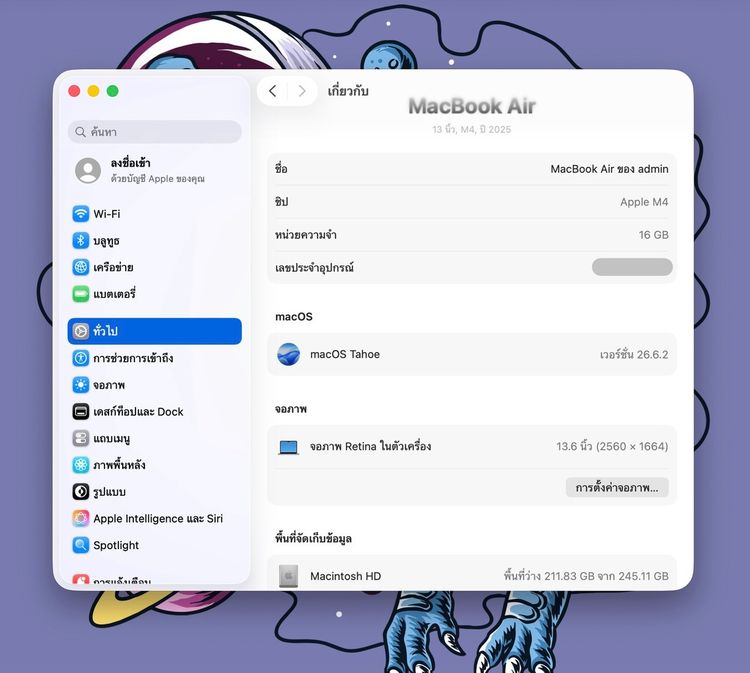Select Spotlight label in the sidebar
The height and width of the screenshot is (673, 750).
point(116,545)
